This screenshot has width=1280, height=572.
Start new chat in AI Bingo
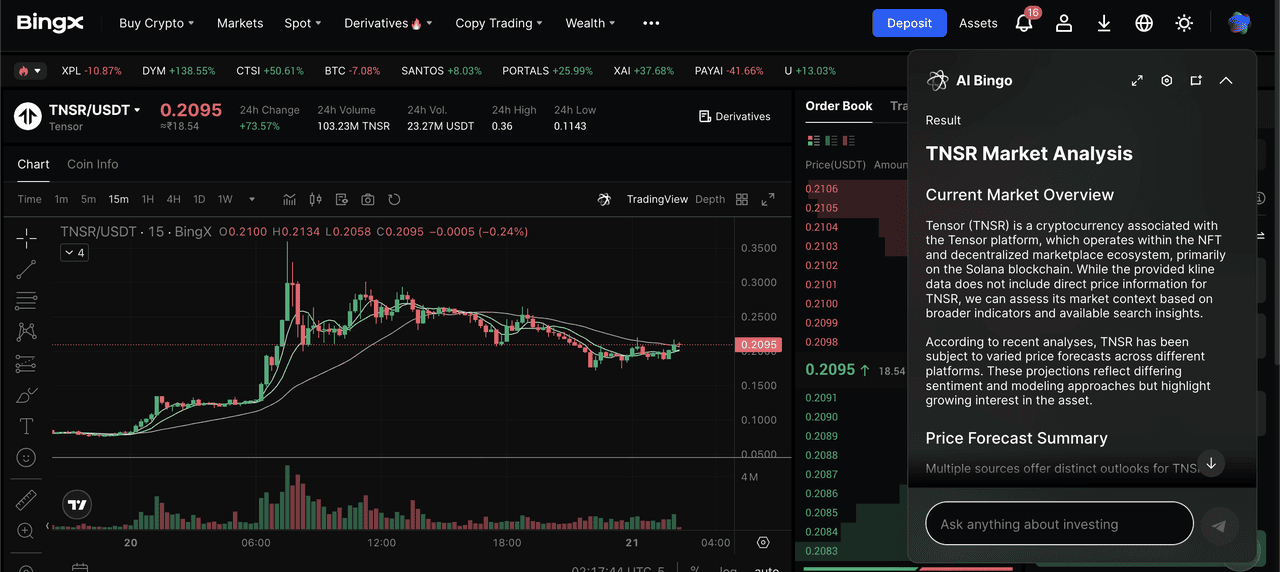coord(1196,81)
